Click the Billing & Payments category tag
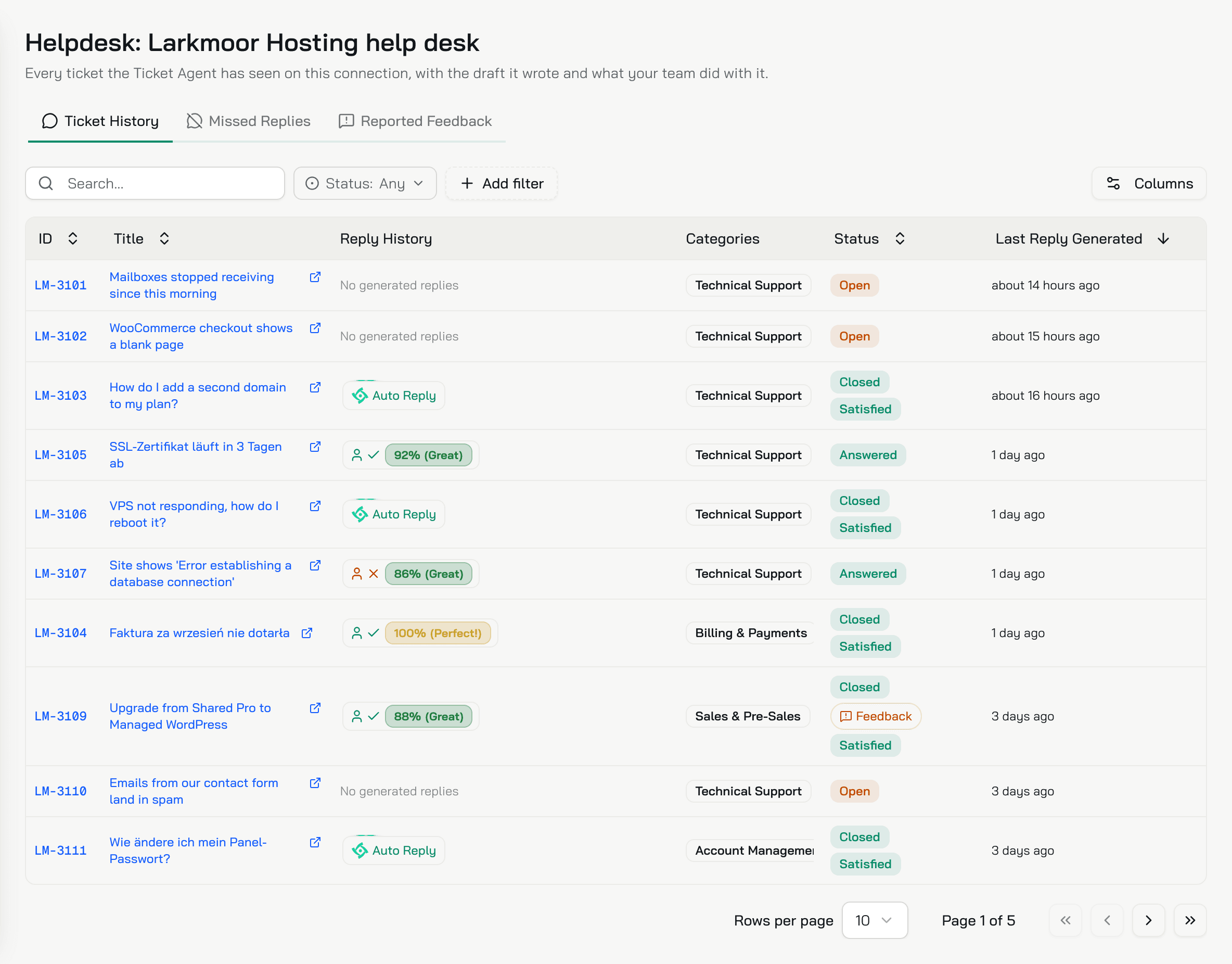Viewport: 1232px width, 964px height. tap(751, 633)
